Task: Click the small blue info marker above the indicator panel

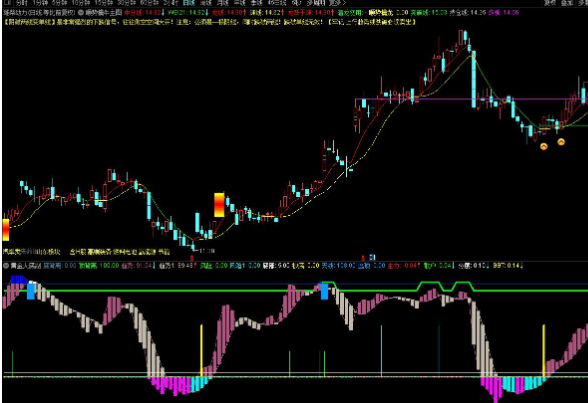Action: click(x=372, y=257)
